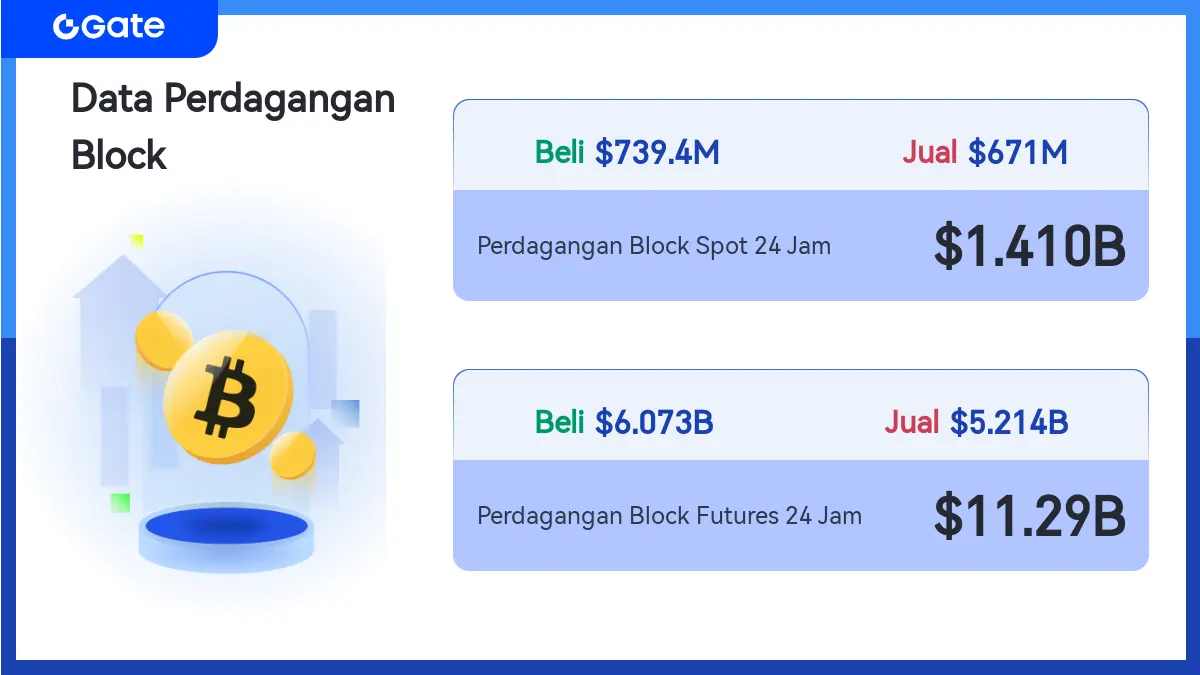The width and height of the screenshot is (1200, 675).
Task: Click the small gold coin lower right
Action: click(x=293, y=455)
